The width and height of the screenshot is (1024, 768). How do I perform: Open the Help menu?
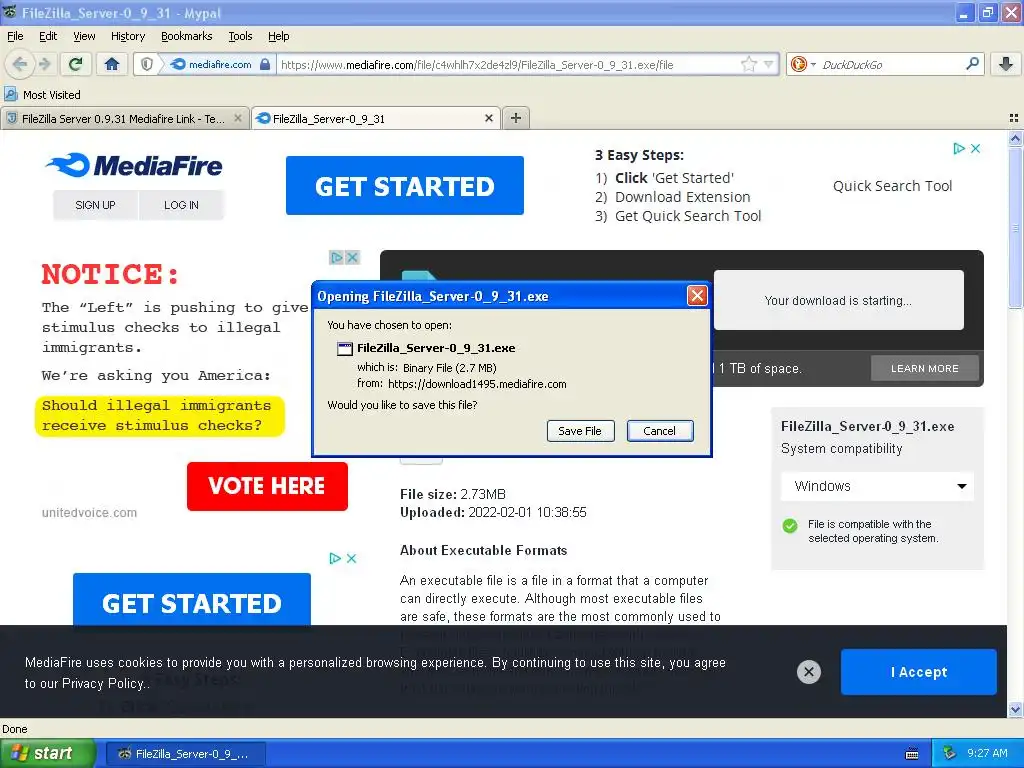tap(278, 36)
